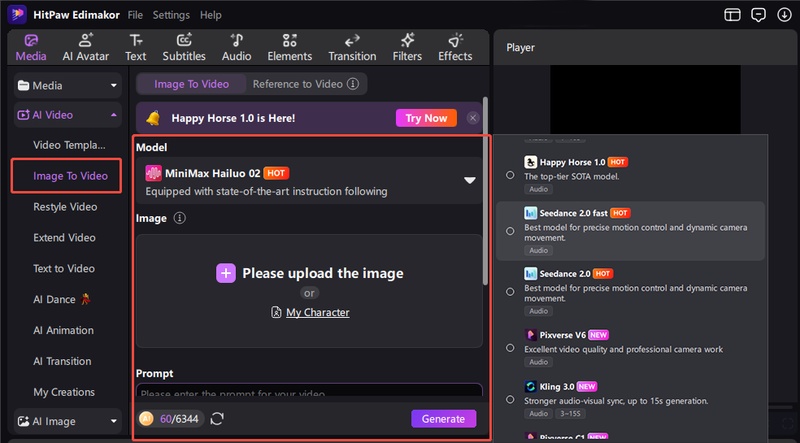Click the Pixverse V6 model icon
Image resolution: width=800 pixels, height=443 pixels.
531,335
